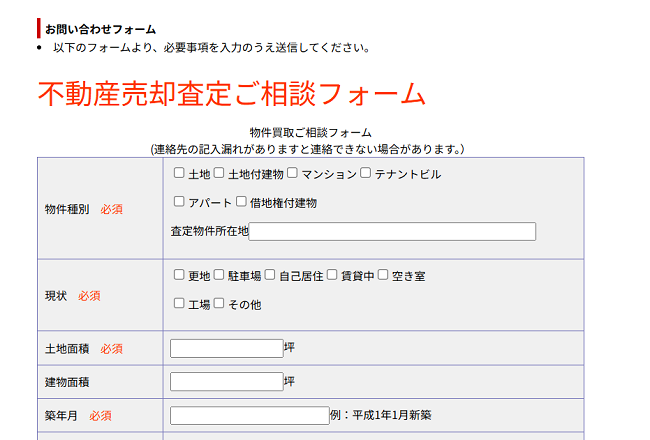Select the マンション checkbox
Screen dimensions: 650x440
pyautogui.click(x=292, y=173)
